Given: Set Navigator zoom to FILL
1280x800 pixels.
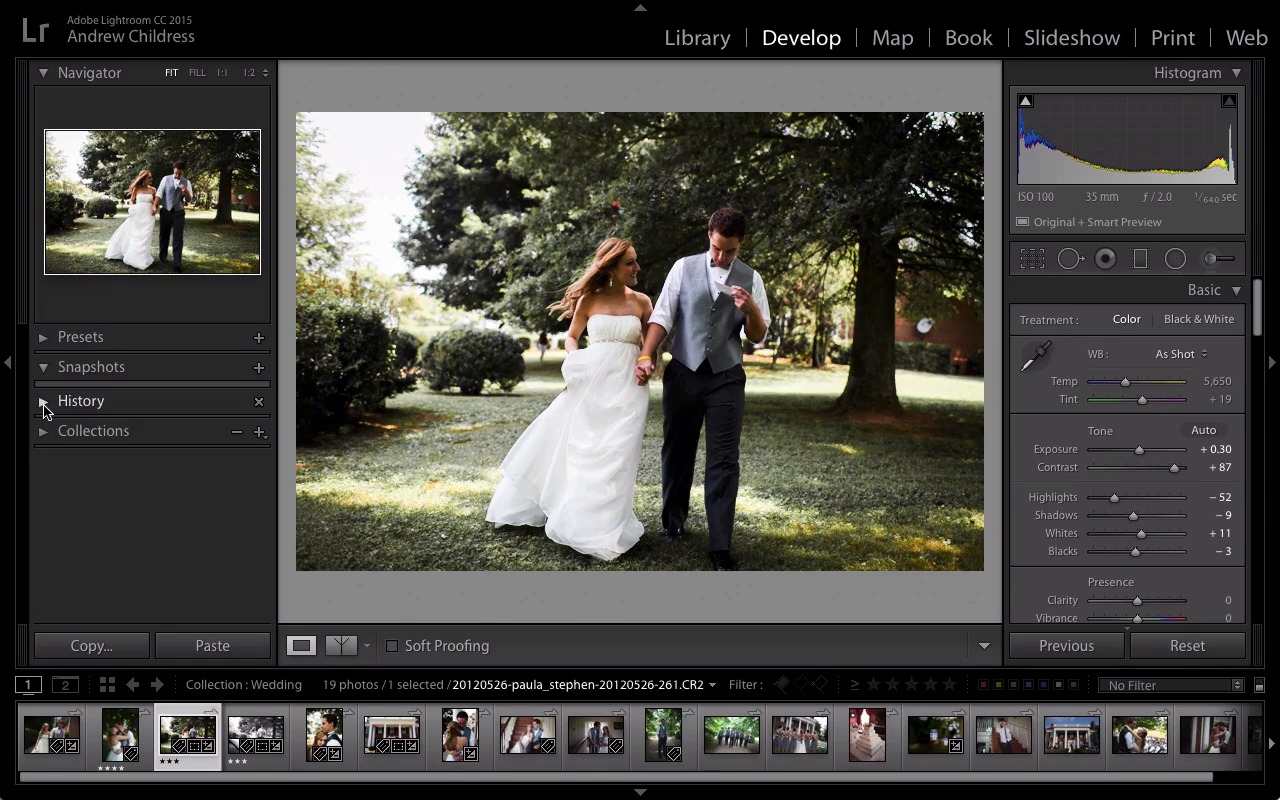Looking at the screenshot, I should coord(197,73).
